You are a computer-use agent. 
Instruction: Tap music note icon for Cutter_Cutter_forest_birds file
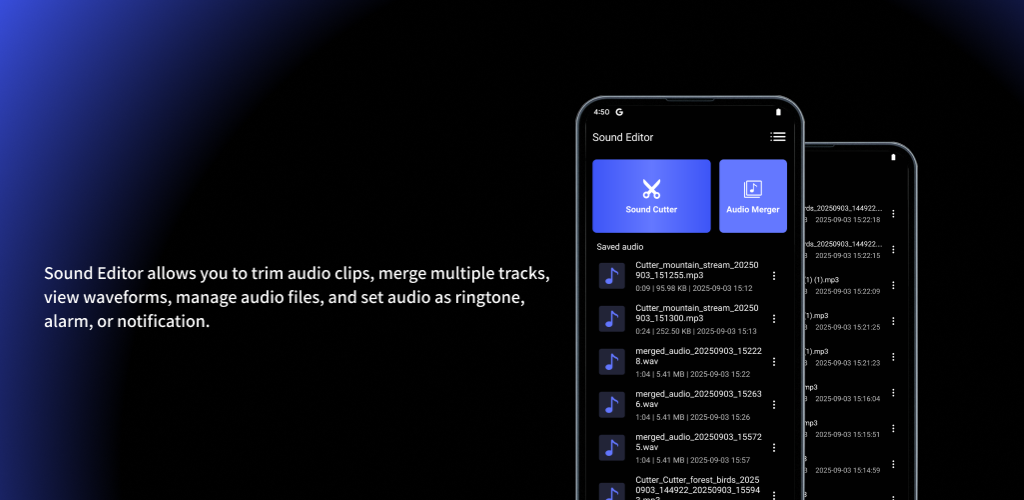pyautogui.click(x=611, y=490)
